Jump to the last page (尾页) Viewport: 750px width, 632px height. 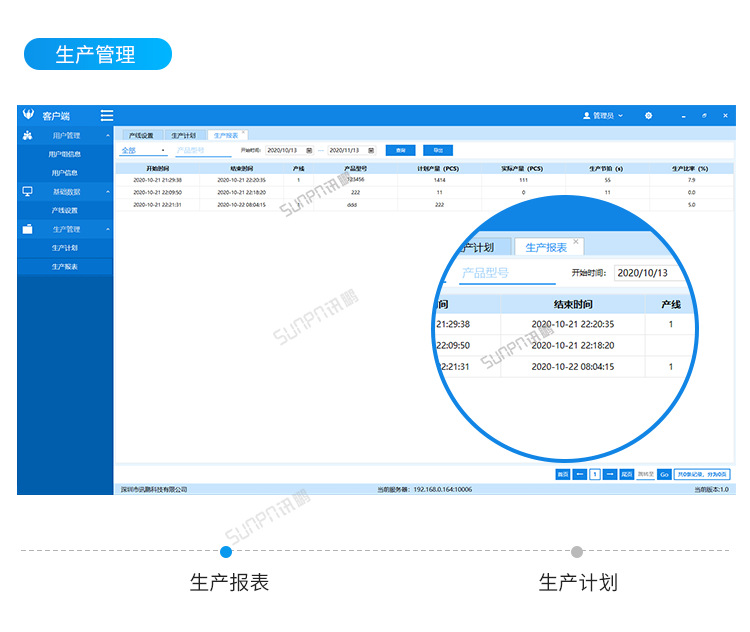(x=627, y=474)
